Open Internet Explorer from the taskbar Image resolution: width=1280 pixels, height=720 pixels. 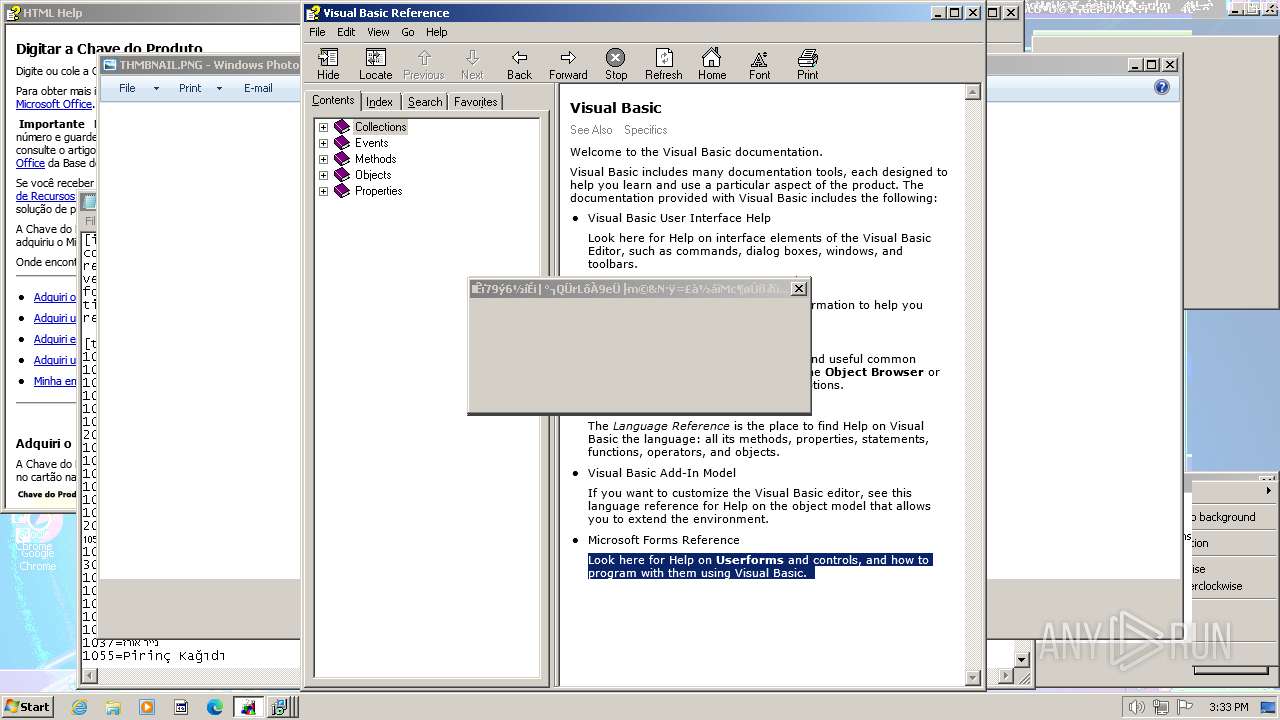(x=79, y=707)
